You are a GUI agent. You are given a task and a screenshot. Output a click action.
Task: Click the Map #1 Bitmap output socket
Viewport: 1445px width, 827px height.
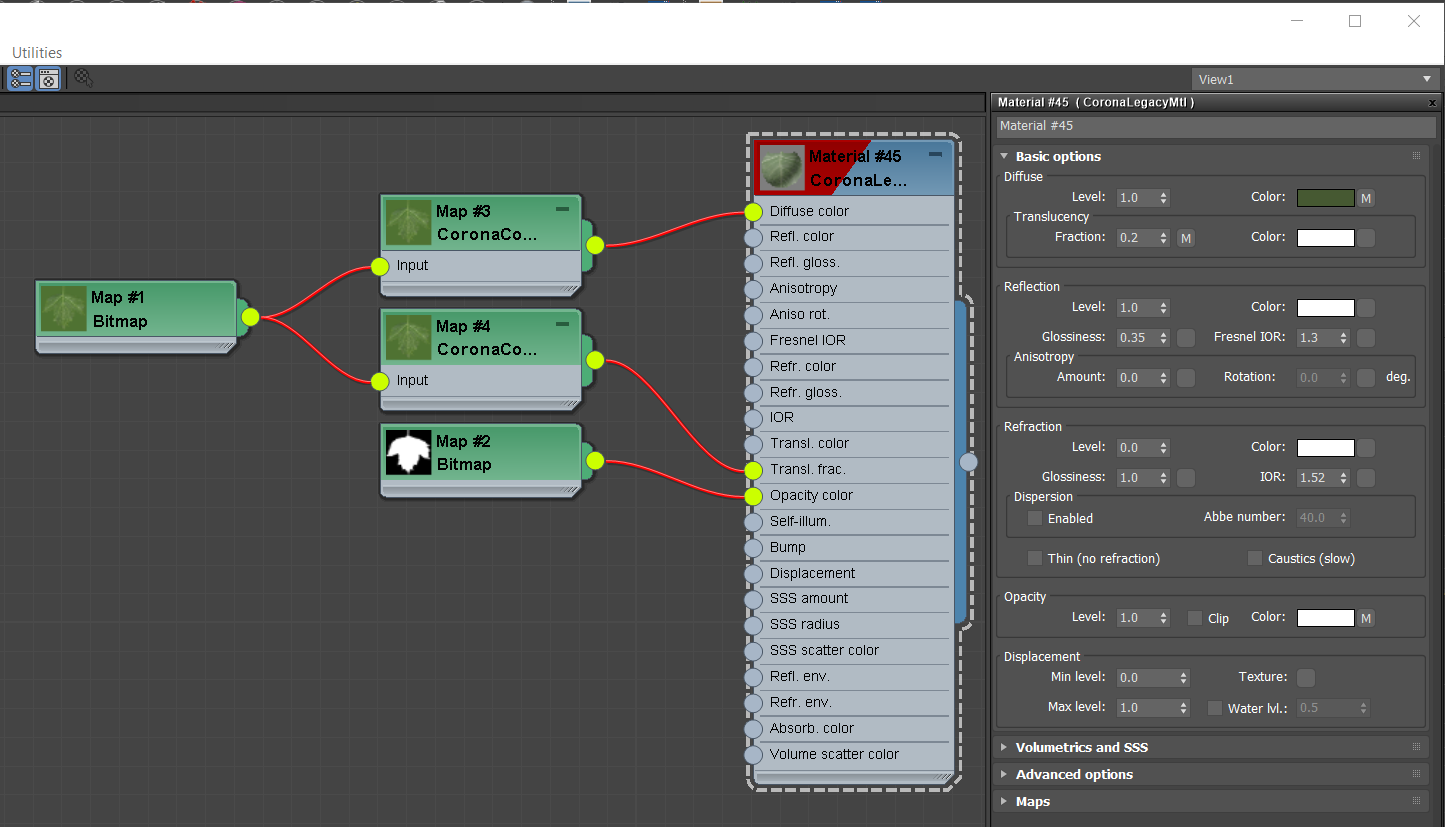point(250,317)
